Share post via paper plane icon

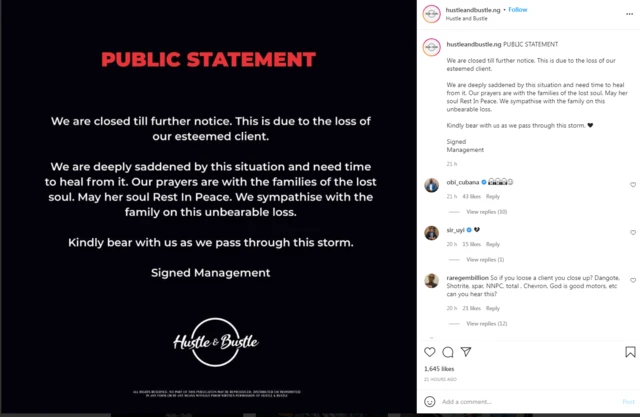click(x=465, y=352)
